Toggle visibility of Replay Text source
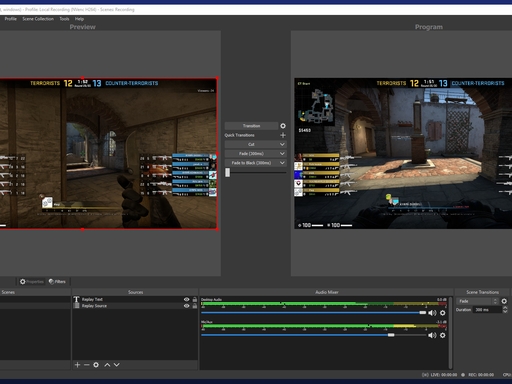 pos(186,299)
